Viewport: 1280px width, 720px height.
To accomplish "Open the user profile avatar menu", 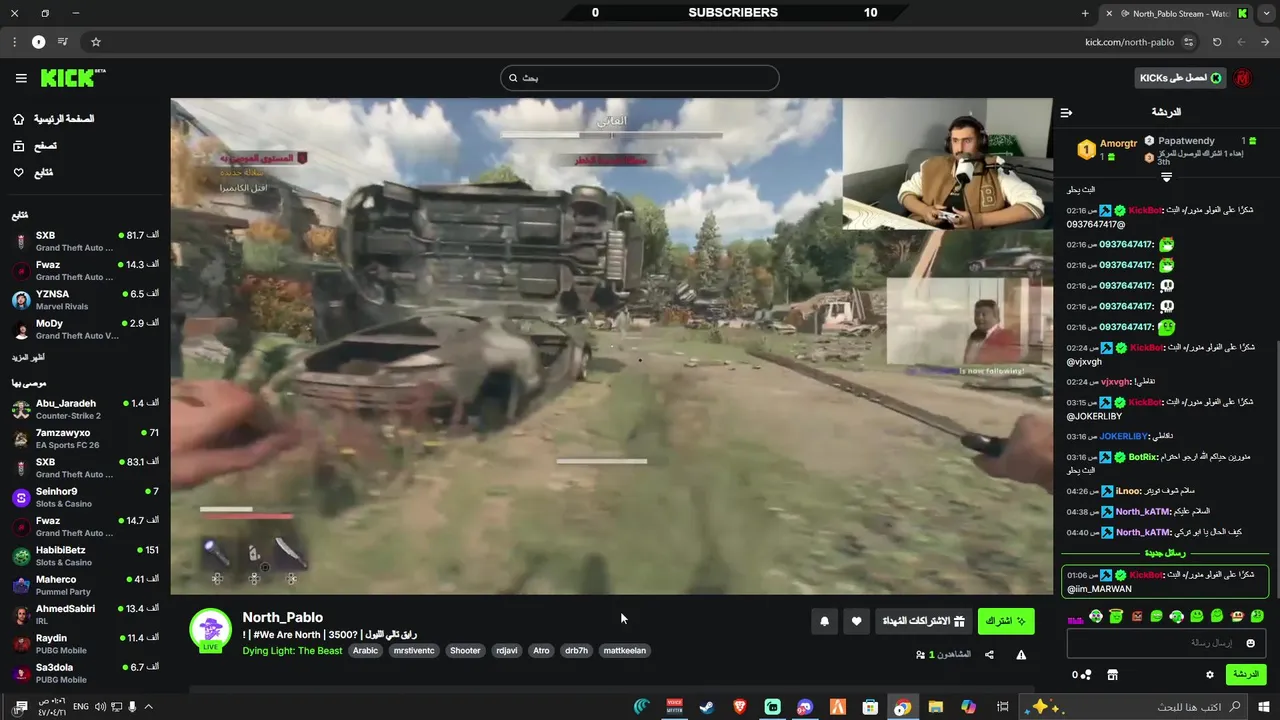I will click(1243, 78).
